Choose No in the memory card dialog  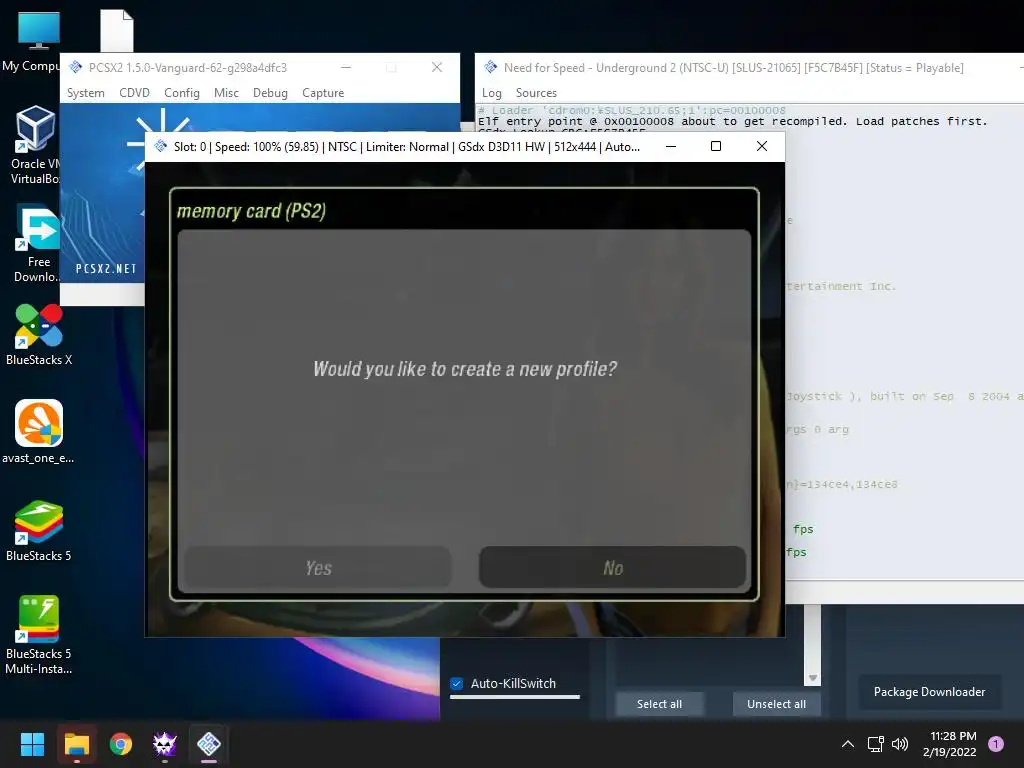pos(613,568)
